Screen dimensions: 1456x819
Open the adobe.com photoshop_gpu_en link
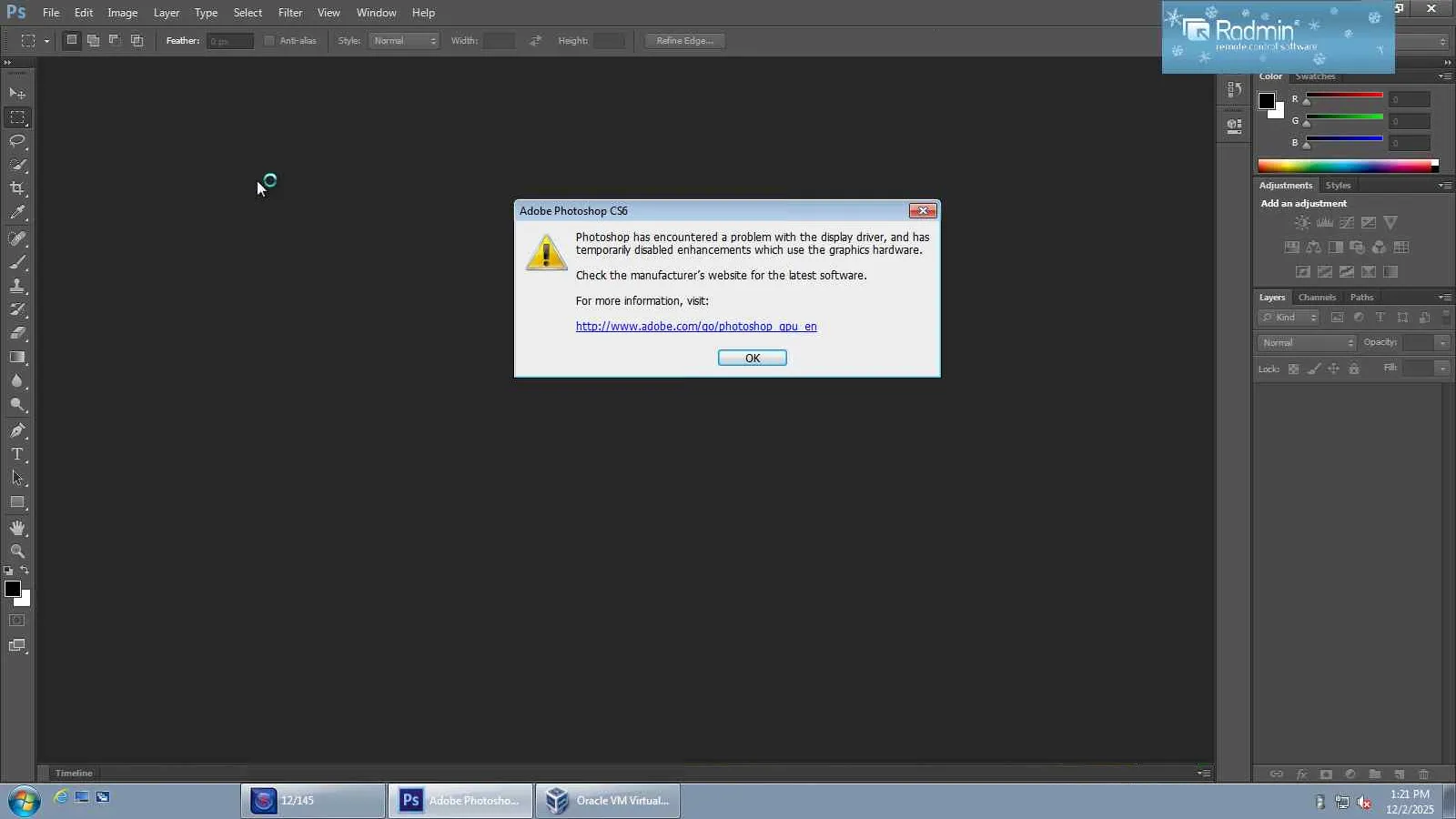click(696, 327)
